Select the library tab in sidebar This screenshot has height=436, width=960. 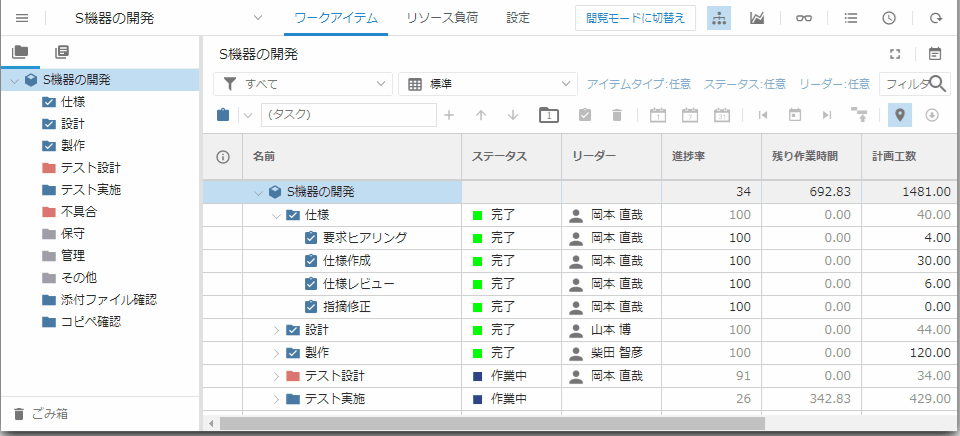61,53
